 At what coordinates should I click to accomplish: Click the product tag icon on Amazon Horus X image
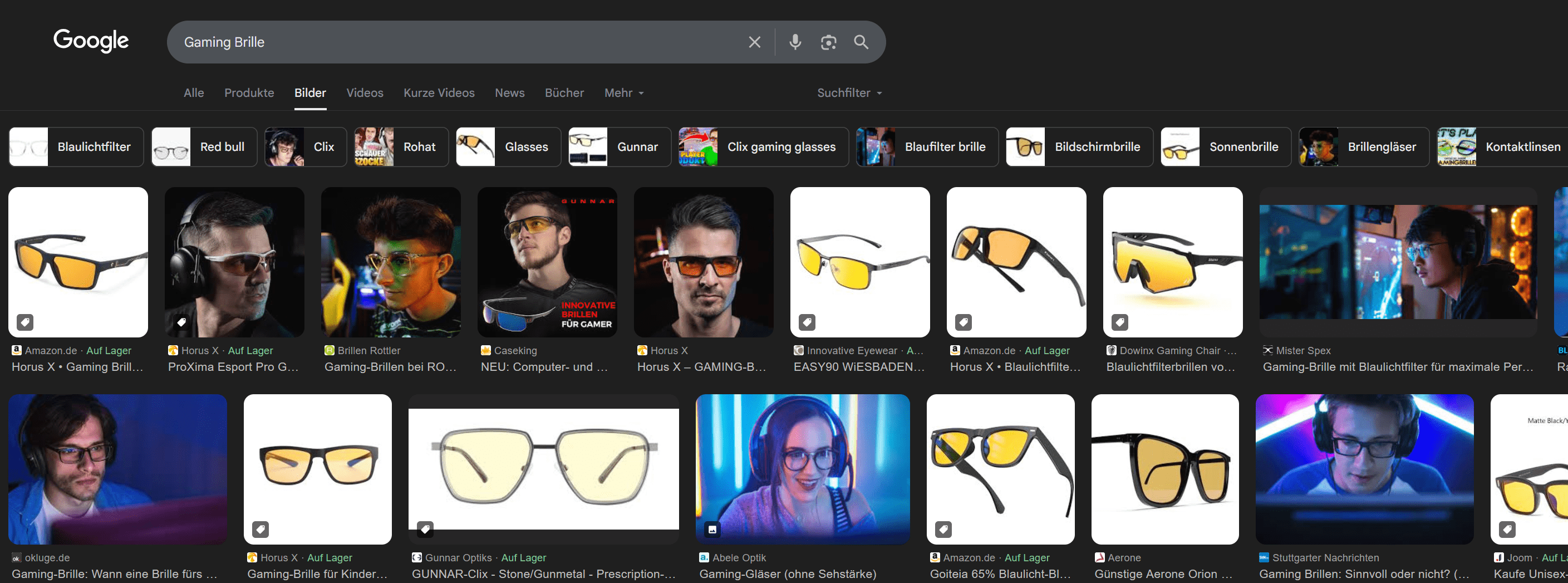pos(25,322)
